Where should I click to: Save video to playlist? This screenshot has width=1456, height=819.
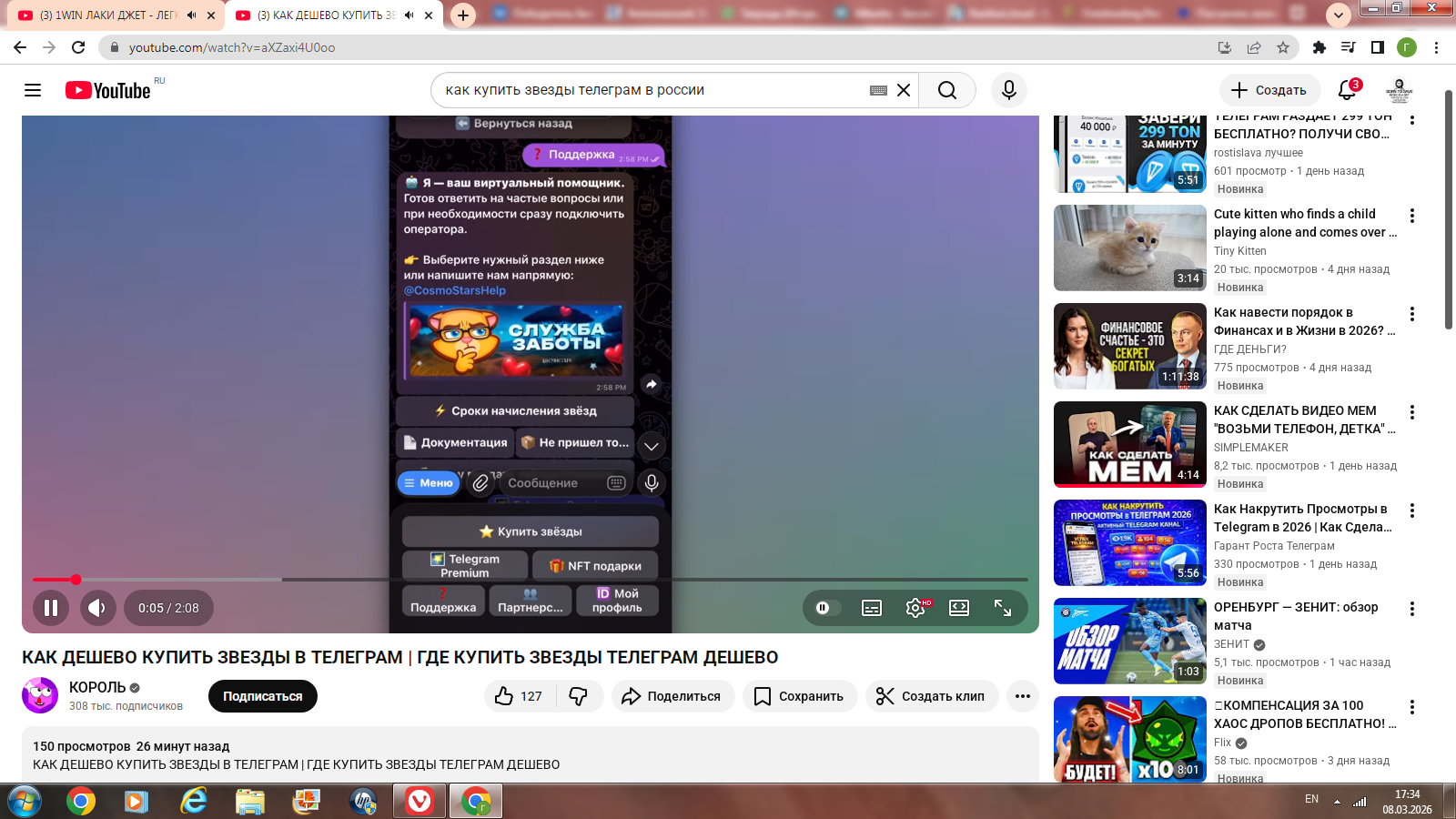tap(800, 696)
